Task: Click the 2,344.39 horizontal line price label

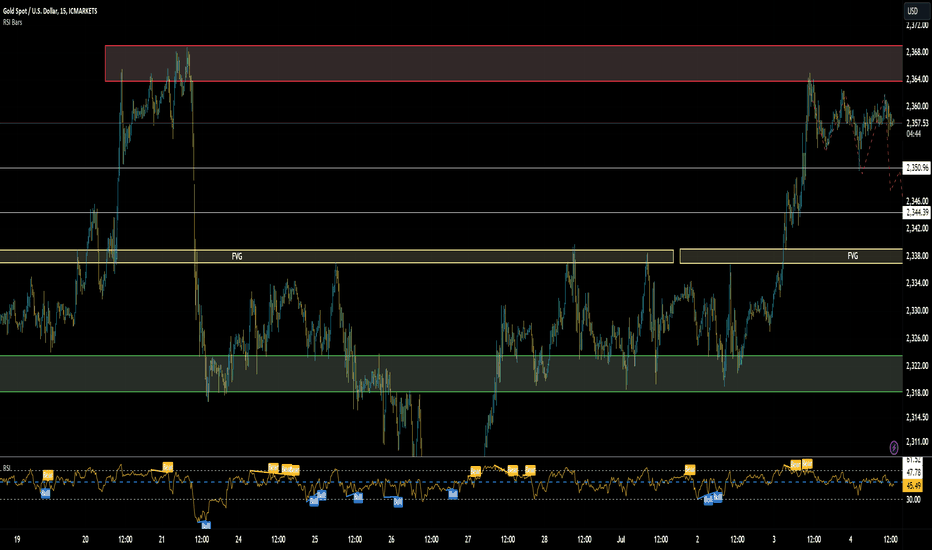Action: (x=916, y=212)
